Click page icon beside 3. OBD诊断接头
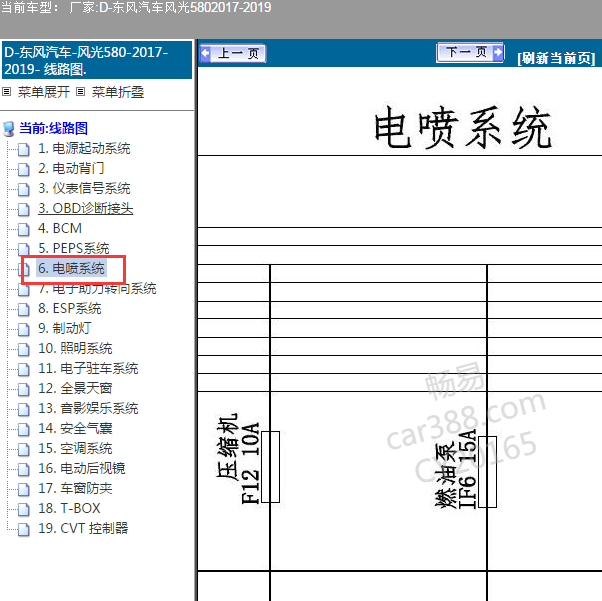This screenshot has width=602, height=601. 24,209
